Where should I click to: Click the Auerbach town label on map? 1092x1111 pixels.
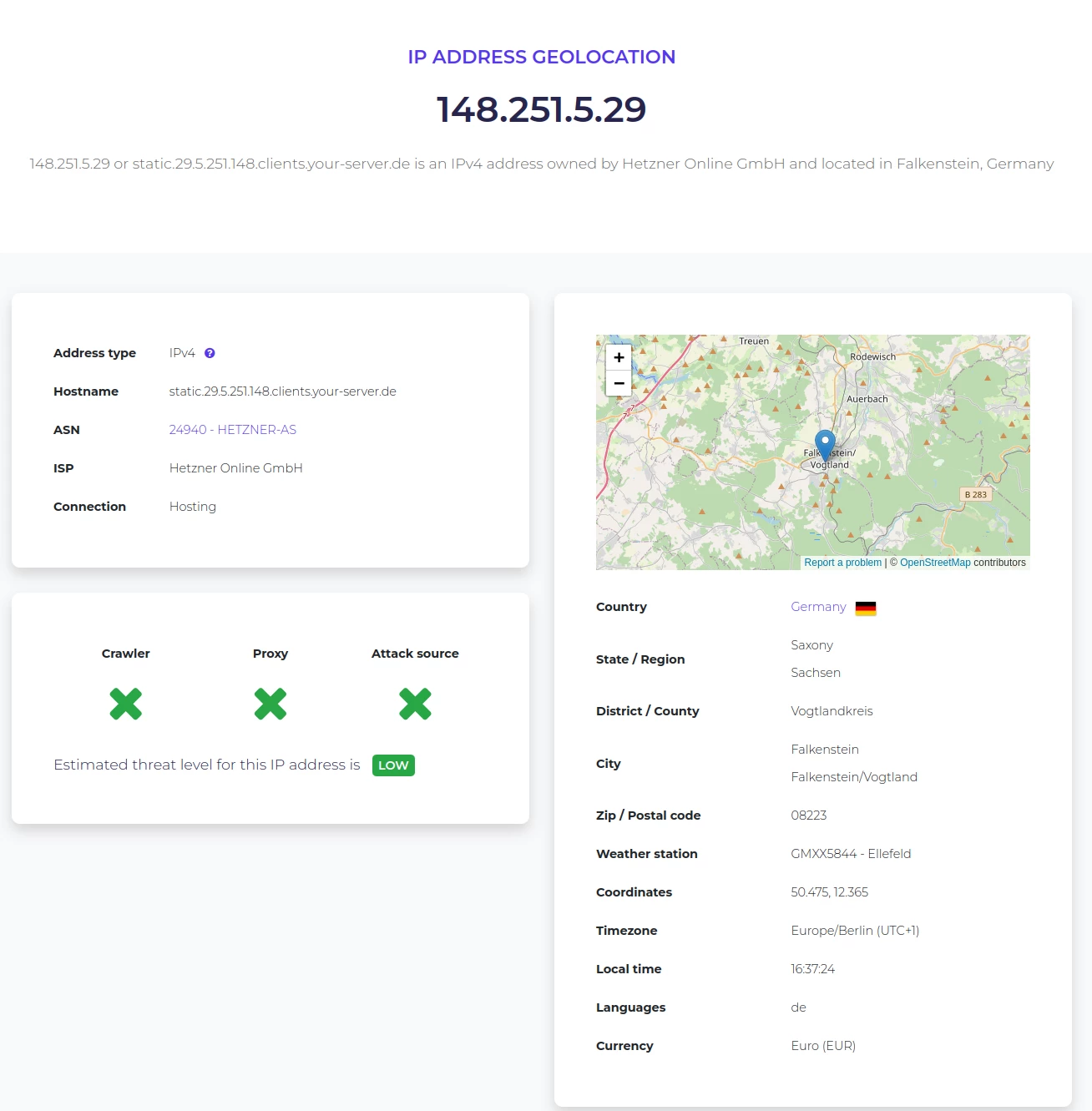pos(867,399)
